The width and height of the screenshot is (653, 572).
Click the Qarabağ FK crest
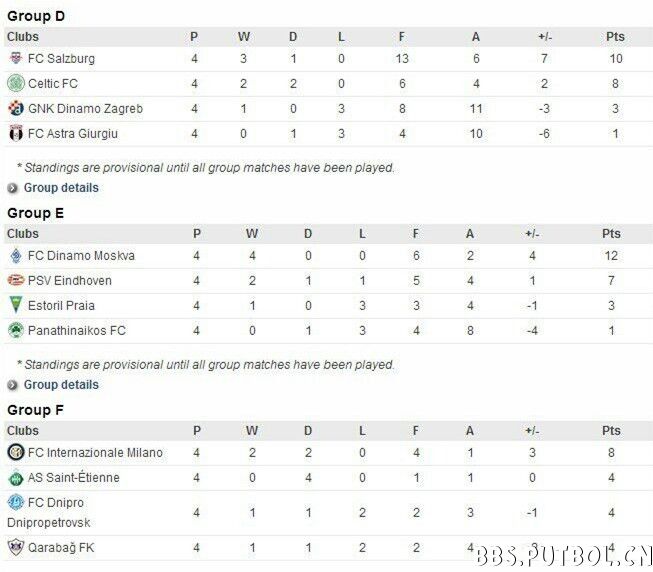click(16, 547)
